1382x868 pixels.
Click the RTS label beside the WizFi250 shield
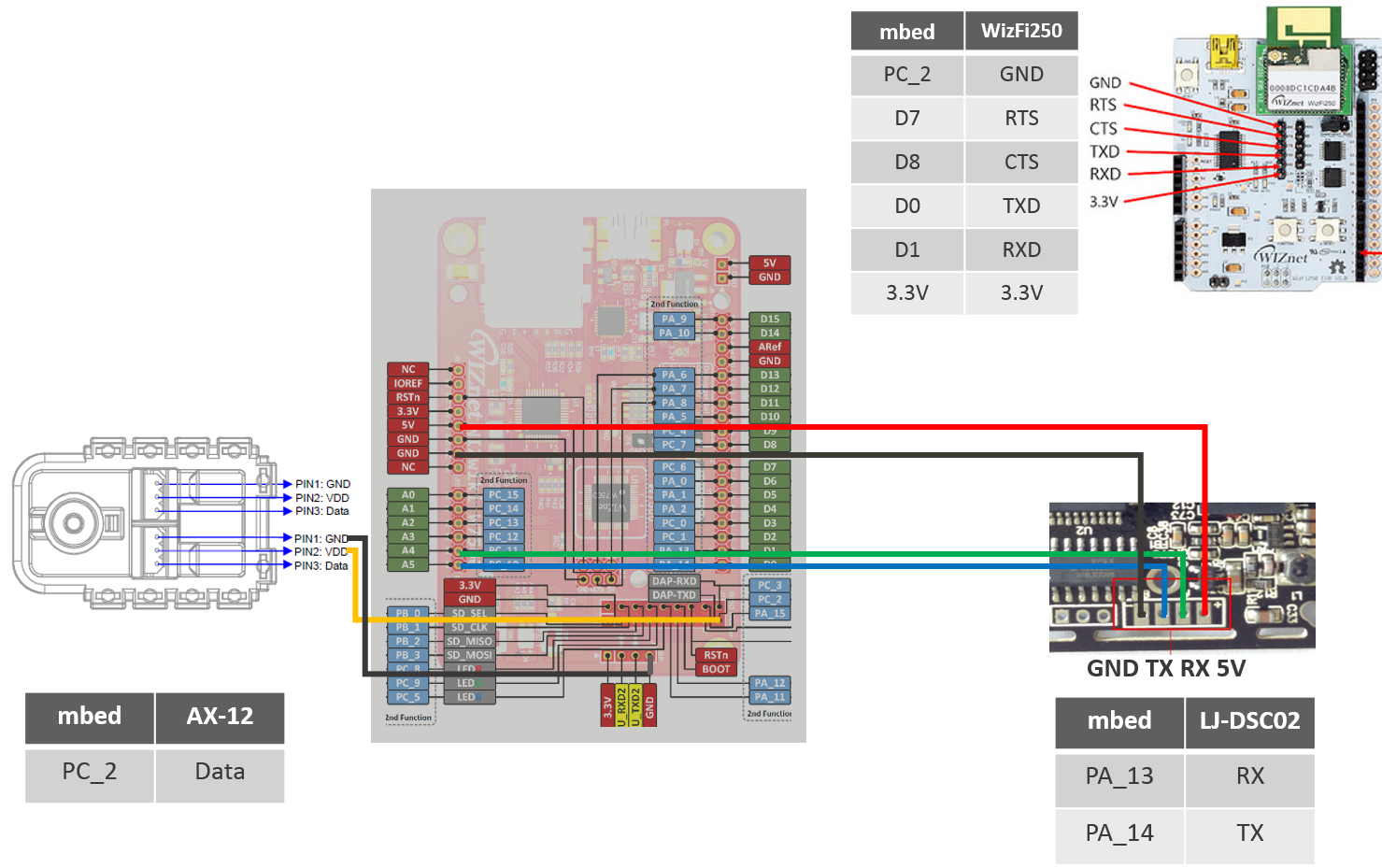pyautogui.click(x=1103, y=105)
